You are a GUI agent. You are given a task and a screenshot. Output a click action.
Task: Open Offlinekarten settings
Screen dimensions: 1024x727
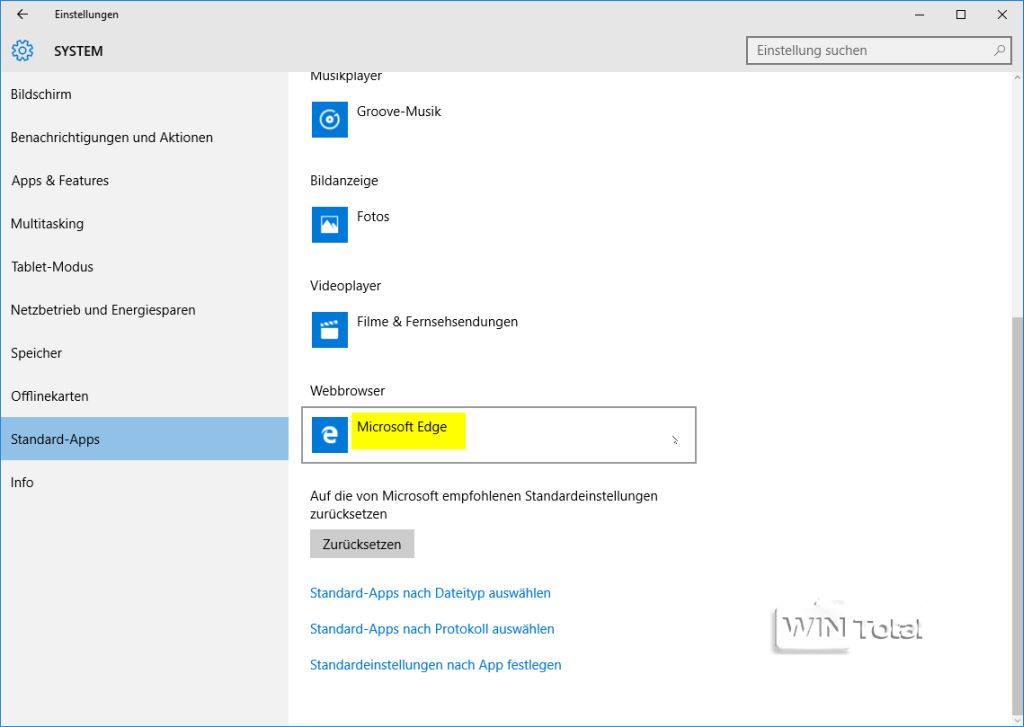pos(144,396)
